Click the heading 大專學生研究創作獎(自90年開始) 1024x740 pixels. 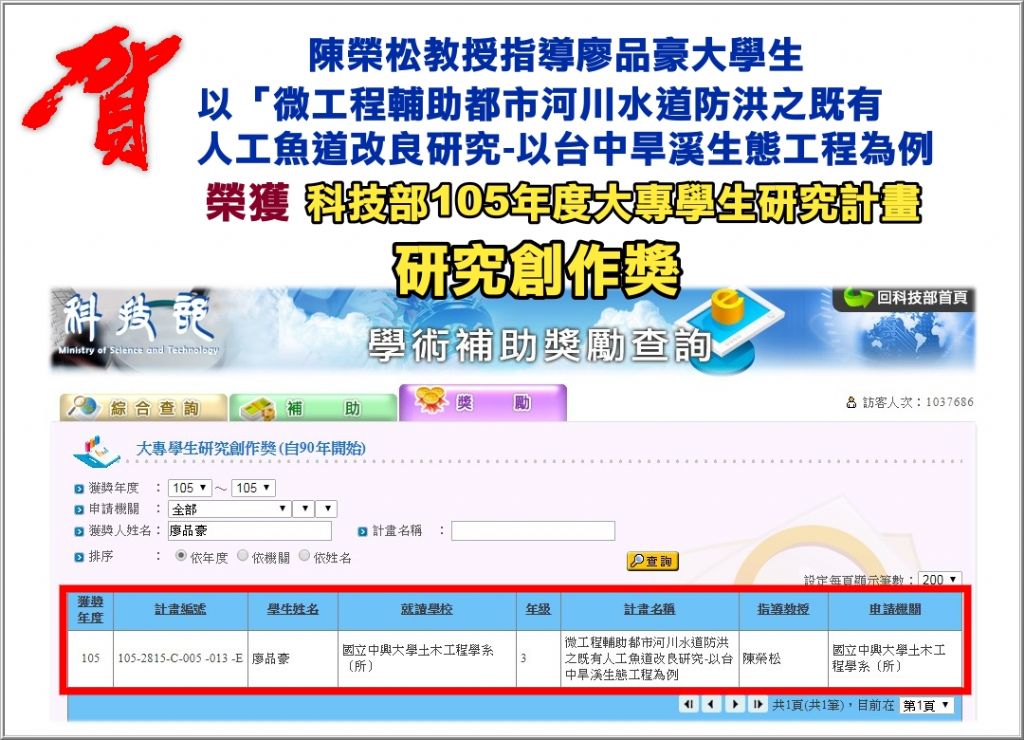click(251, 448)
